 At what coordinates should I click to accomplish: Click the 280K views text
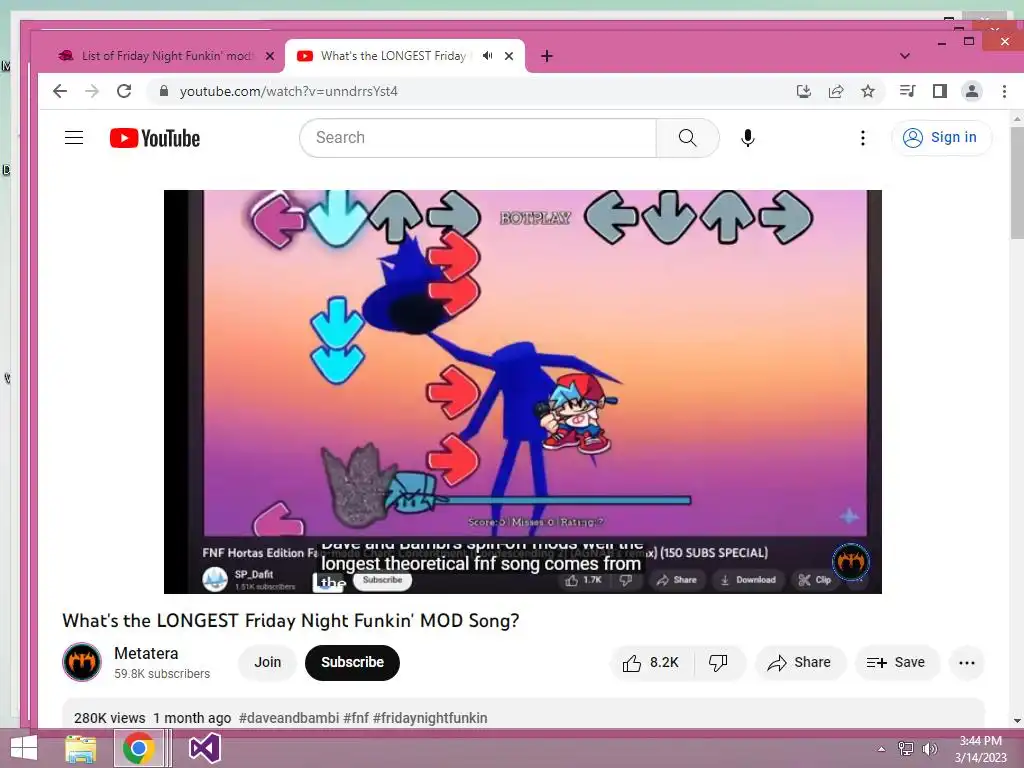pyautogui.click(x=109, y=718)
